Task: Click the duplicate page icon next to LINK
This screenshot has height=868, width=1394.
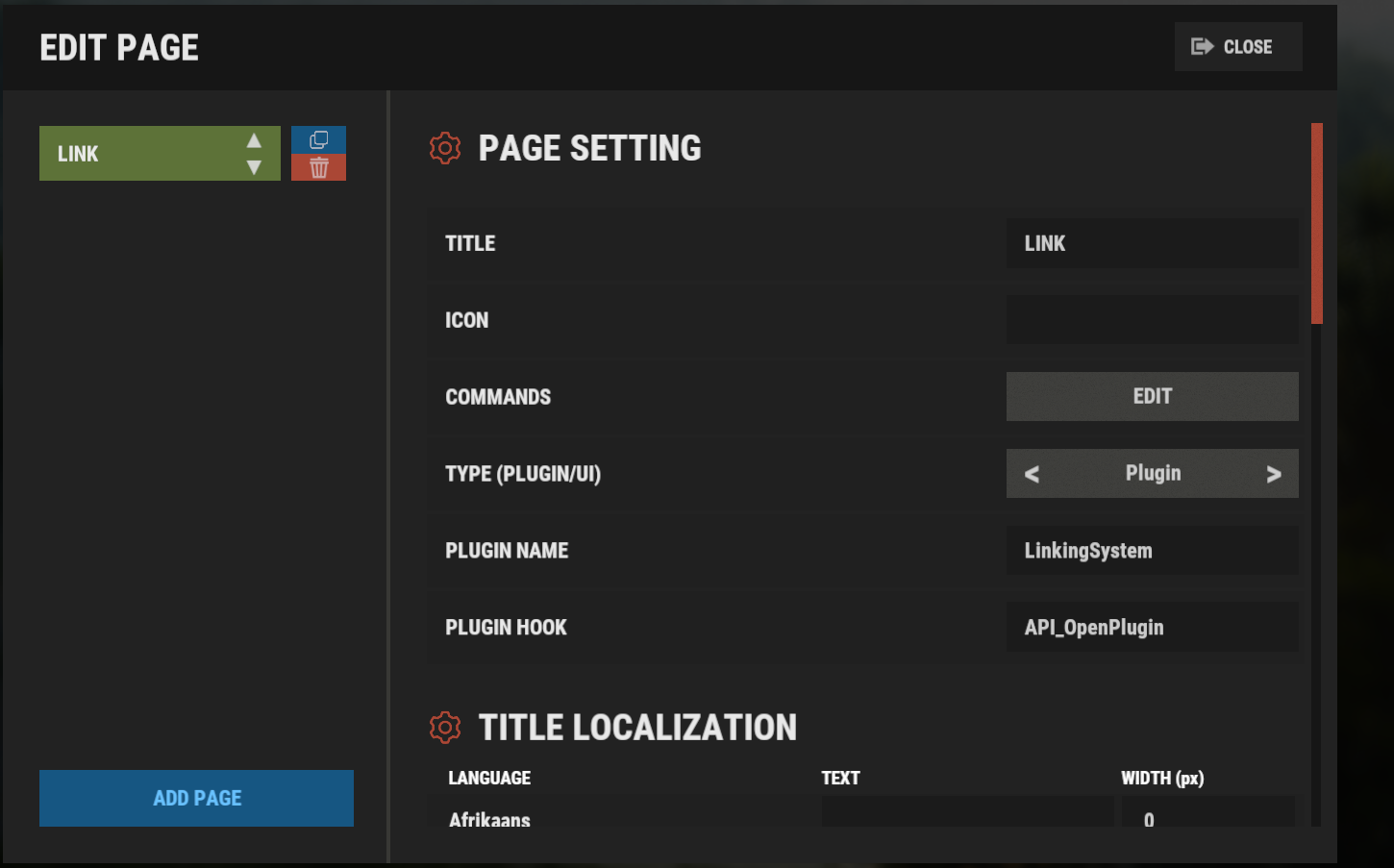Action: (x=318, y=140)
